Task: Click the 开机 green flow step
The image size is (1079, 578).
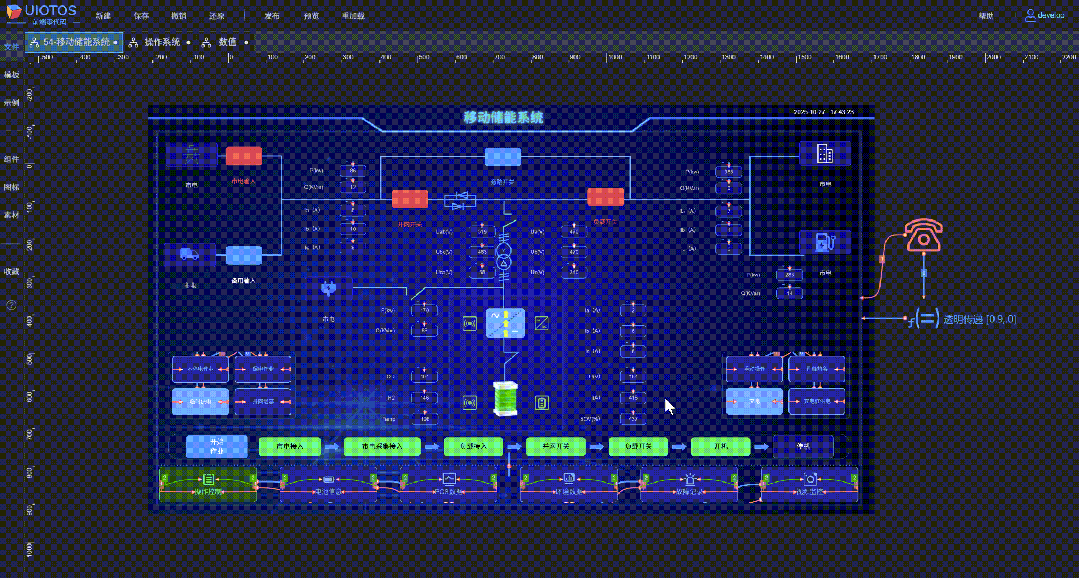Action: pyautogui.click(x=720, y=447)
